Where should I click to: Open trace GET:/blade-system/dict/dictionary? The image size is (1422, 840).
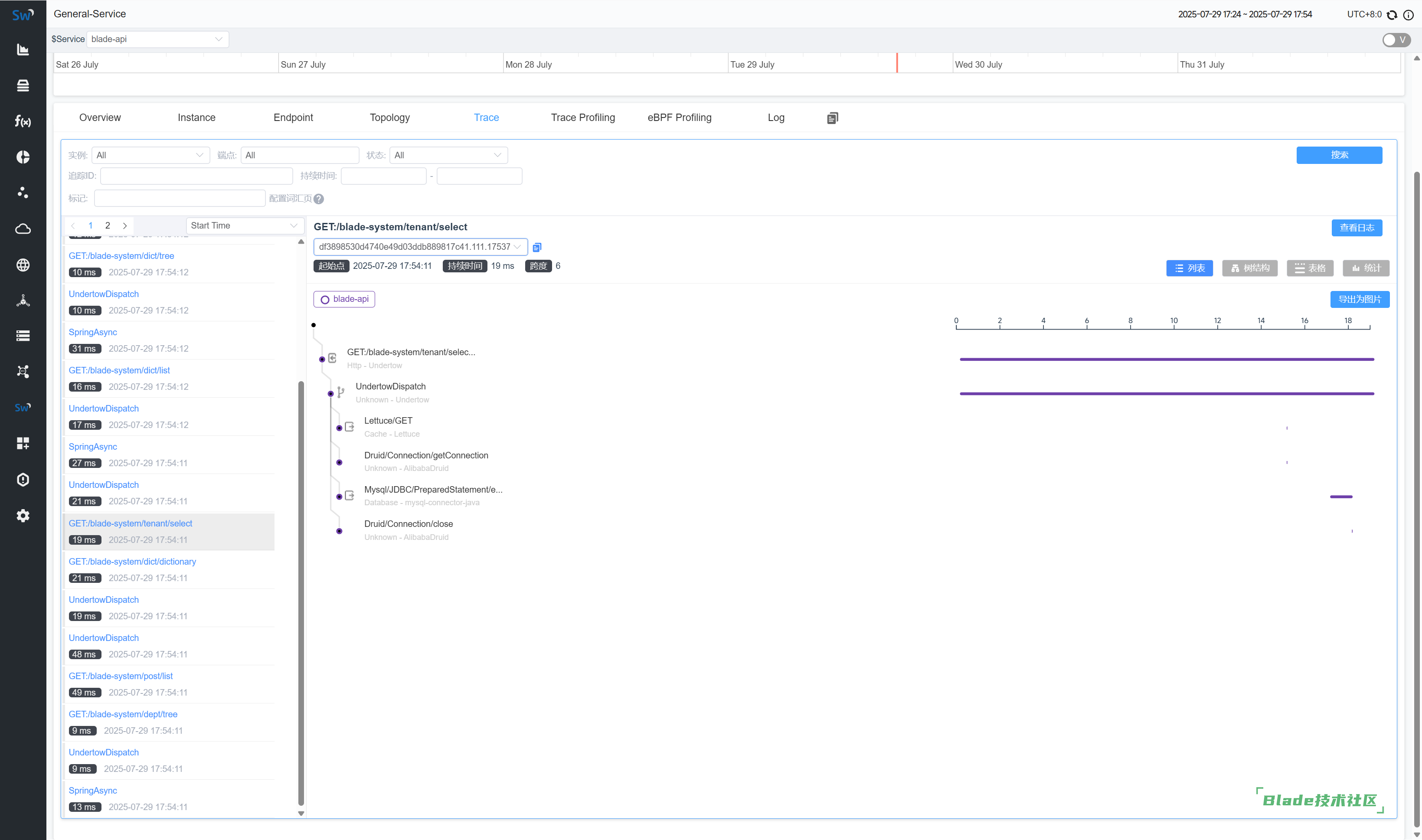[132, 562]
